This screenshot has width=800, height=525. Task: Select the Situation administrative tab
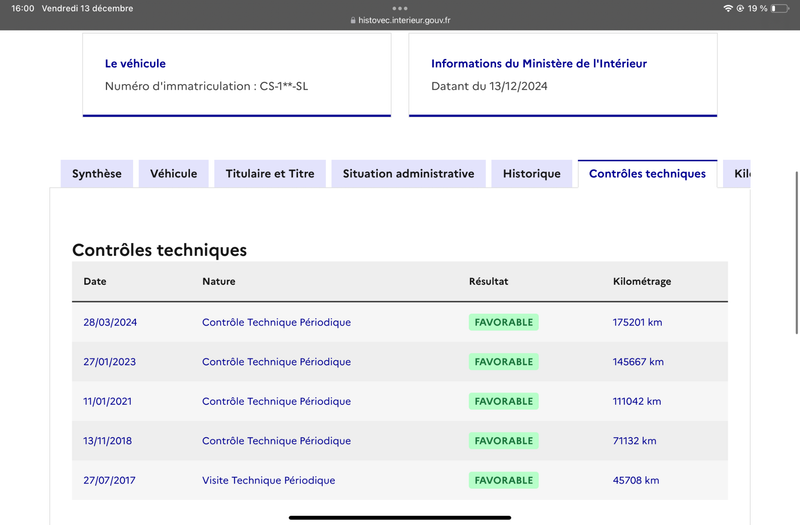408,174
